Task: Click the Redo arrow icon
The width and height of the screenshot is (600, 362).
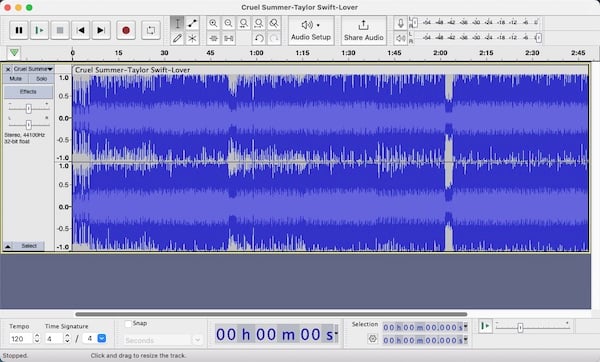Action: [274, 38]
